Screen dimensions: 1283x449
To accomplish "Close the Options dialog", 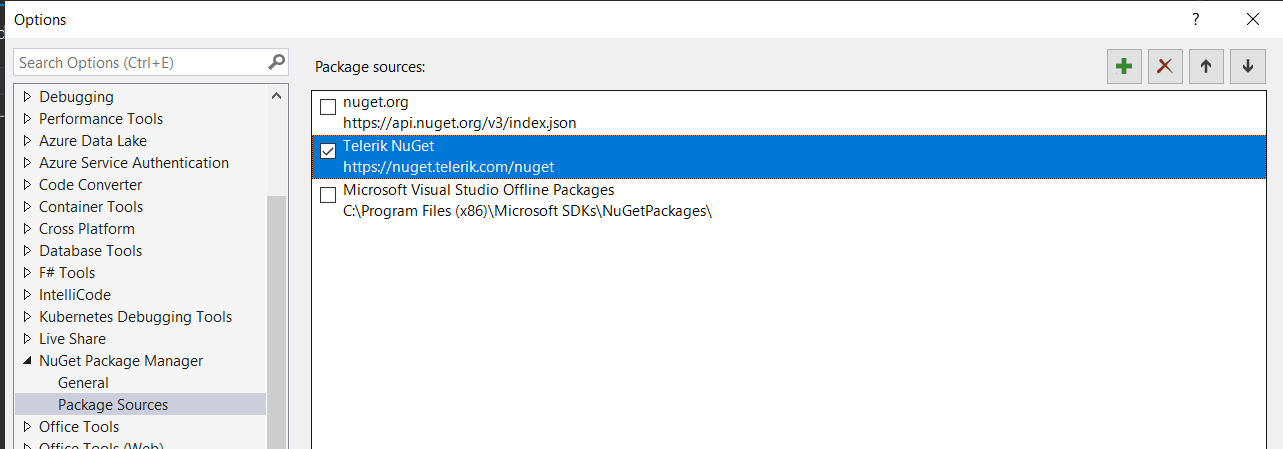I will coord(1252,19).
